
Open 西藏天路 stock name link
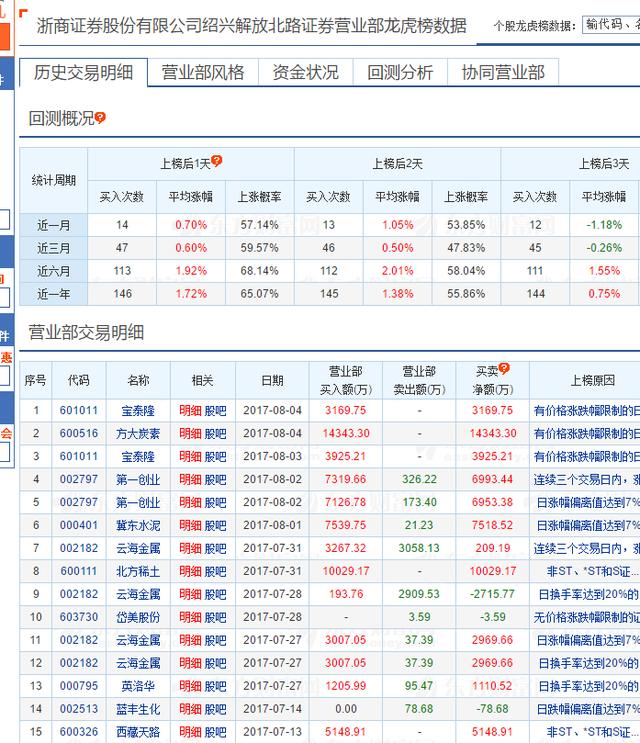tap(138, 732)
